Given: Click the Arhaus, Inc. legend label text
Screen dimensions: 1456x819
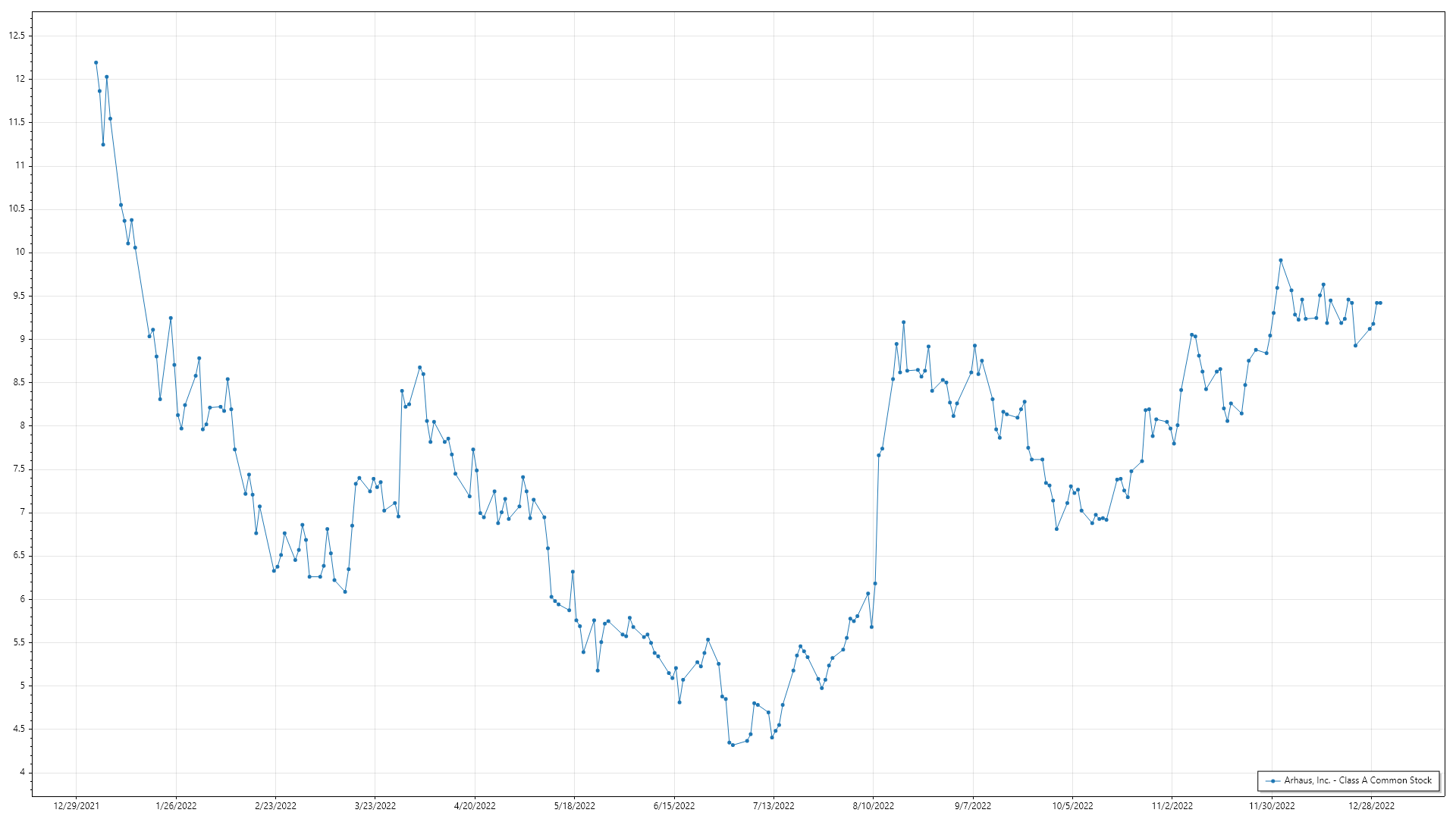Looking at the screenshot, I should point(1357,780).
